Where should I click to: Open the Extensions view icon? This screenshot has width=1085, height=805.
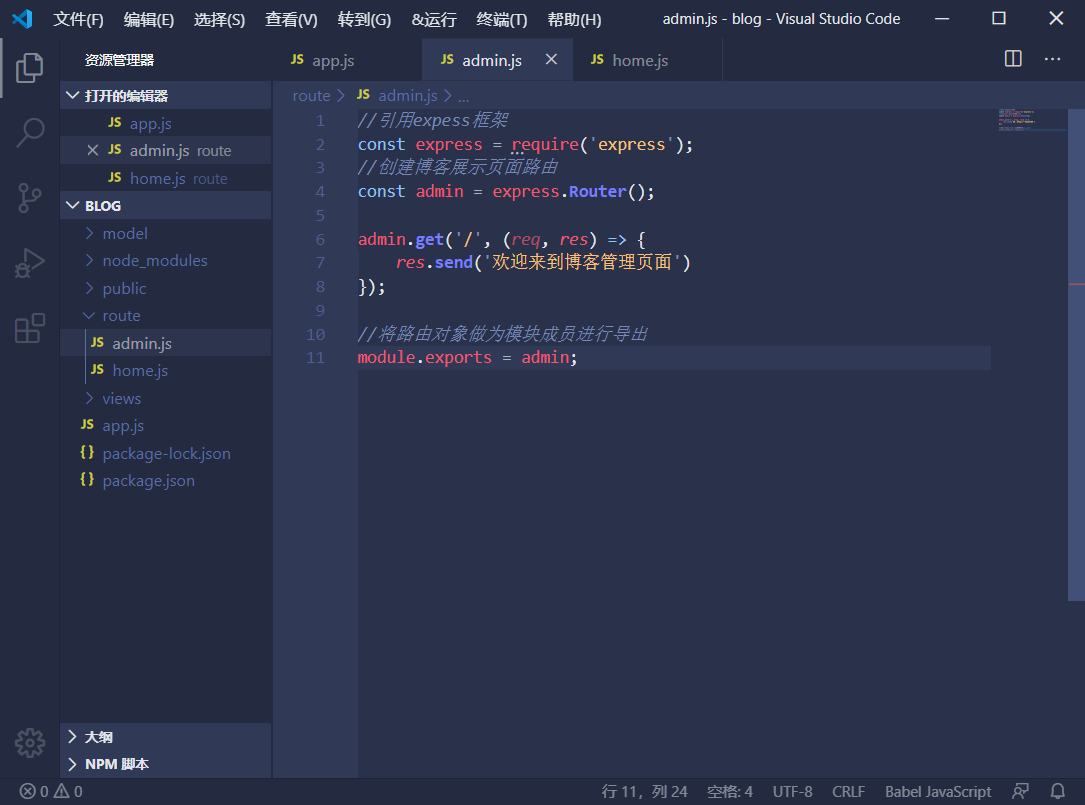coord(30,328)
